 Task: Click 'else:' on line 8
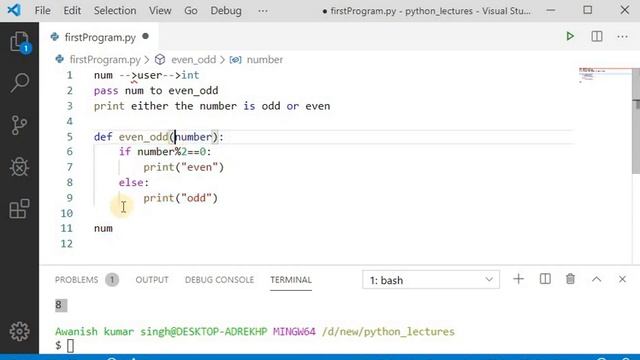pos(134,182)
